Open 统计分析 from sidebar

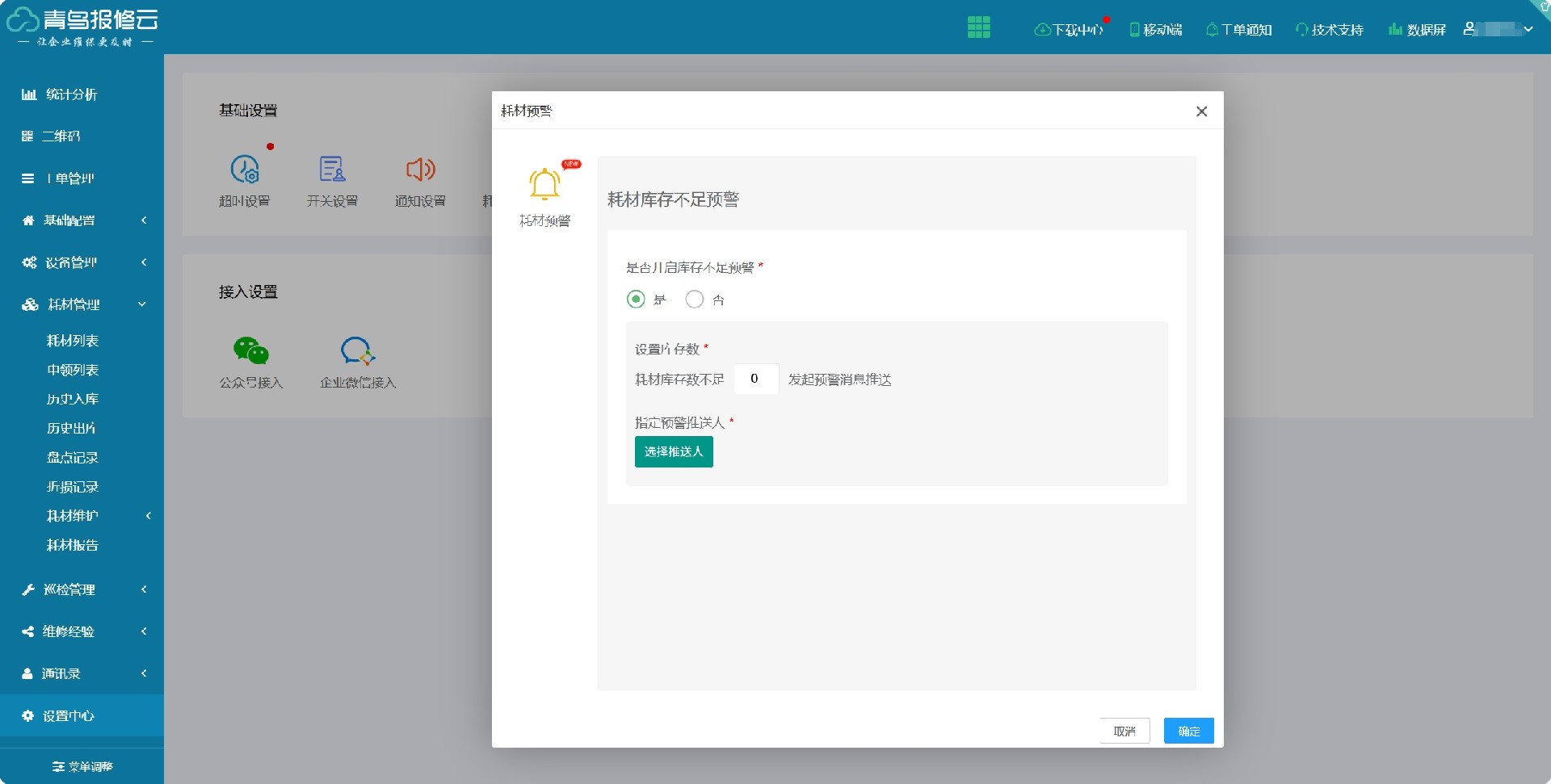click(x=71, y=94)
